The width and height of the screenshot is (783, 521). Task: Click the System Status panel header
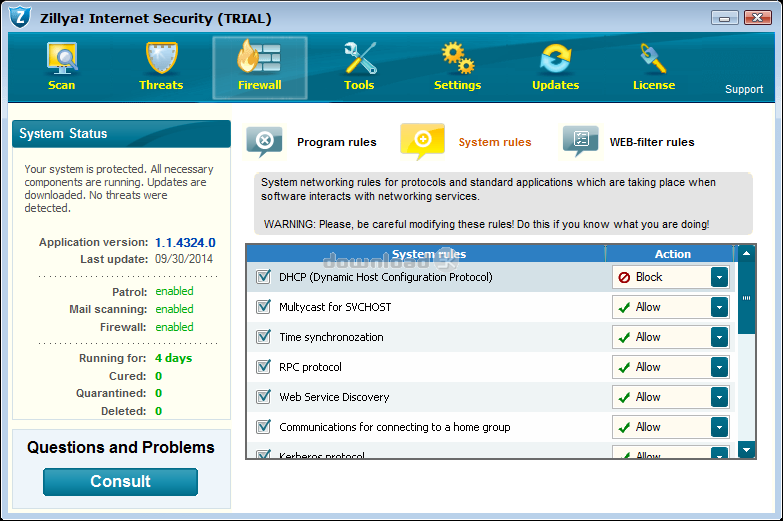tap(121, 133)
